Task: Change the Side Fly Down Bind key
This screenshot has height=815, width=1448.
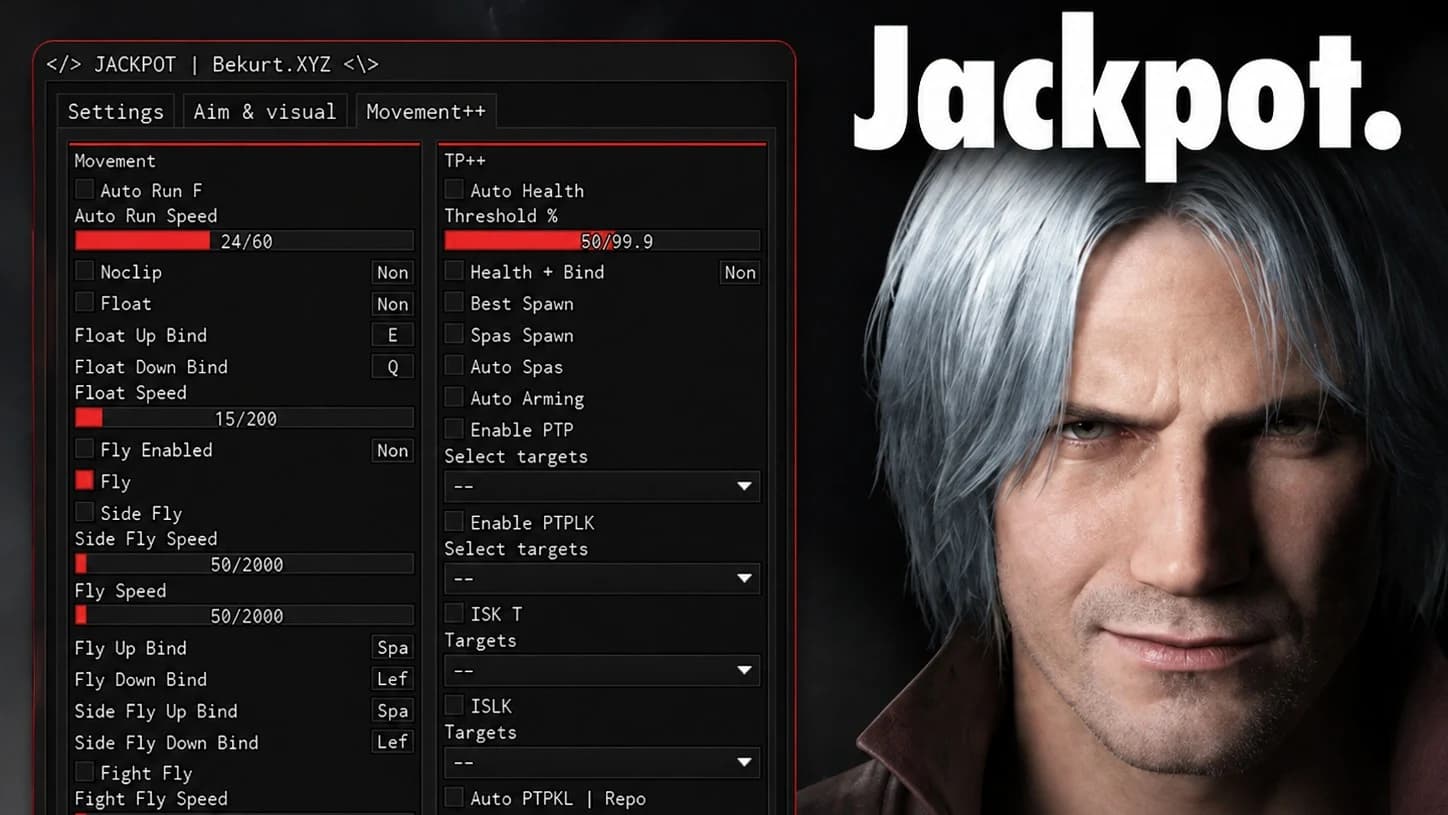Action: coord(392,742)
